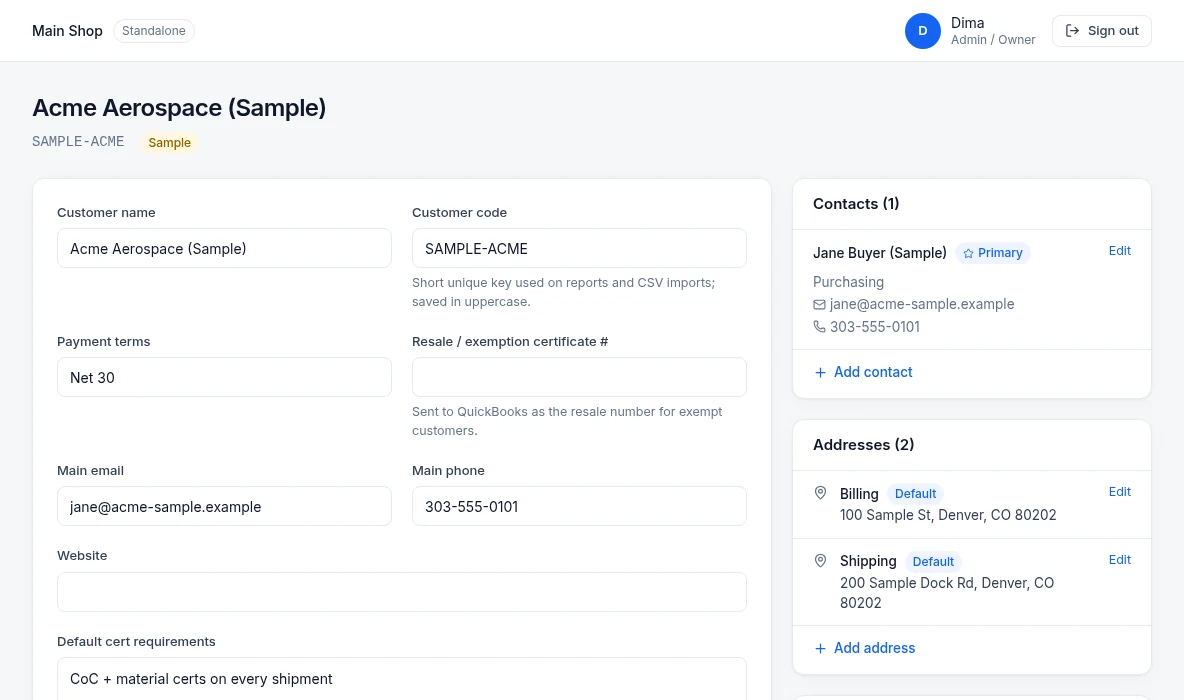
Task: Click the star icon in Primary badge
Action: pos(968,254)
